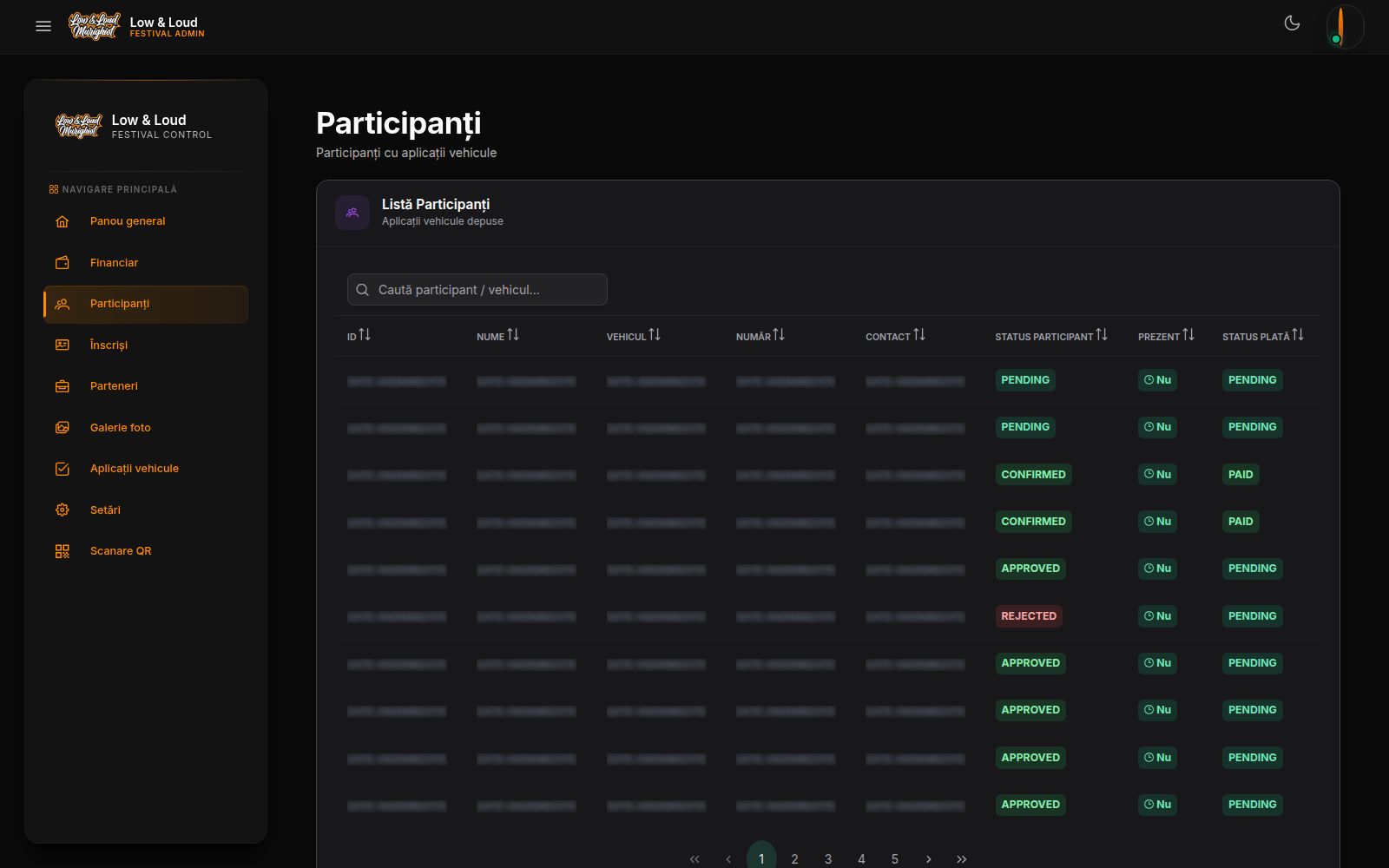Open Scanare QR in the sidebar
This screenshot has height=868, width=1389.
click(146, 551)
